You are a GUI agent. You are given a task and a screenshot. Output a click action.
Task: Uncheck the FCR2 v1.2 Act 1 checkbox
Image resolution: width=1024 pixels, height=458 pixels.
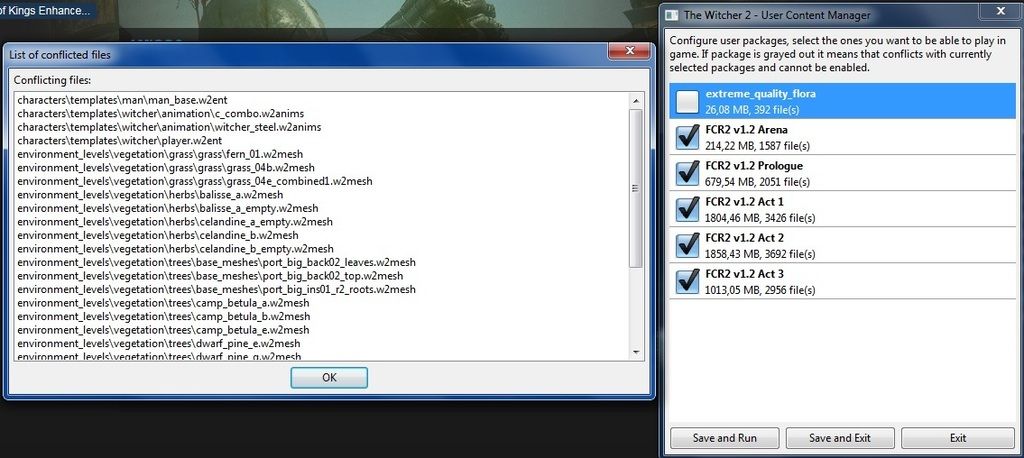point(687,209)
